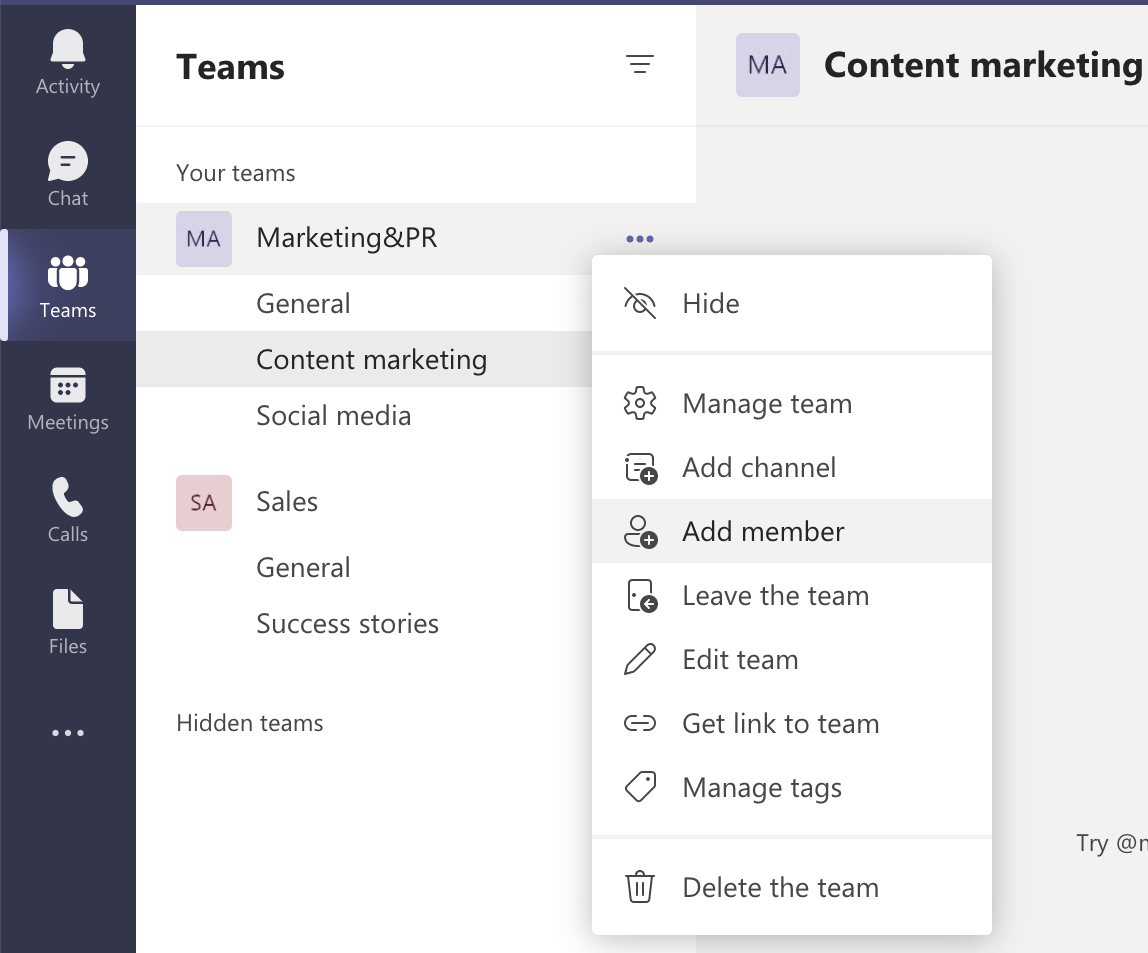Open the Social media channel
1148x953 pixels.
(364, 416)
